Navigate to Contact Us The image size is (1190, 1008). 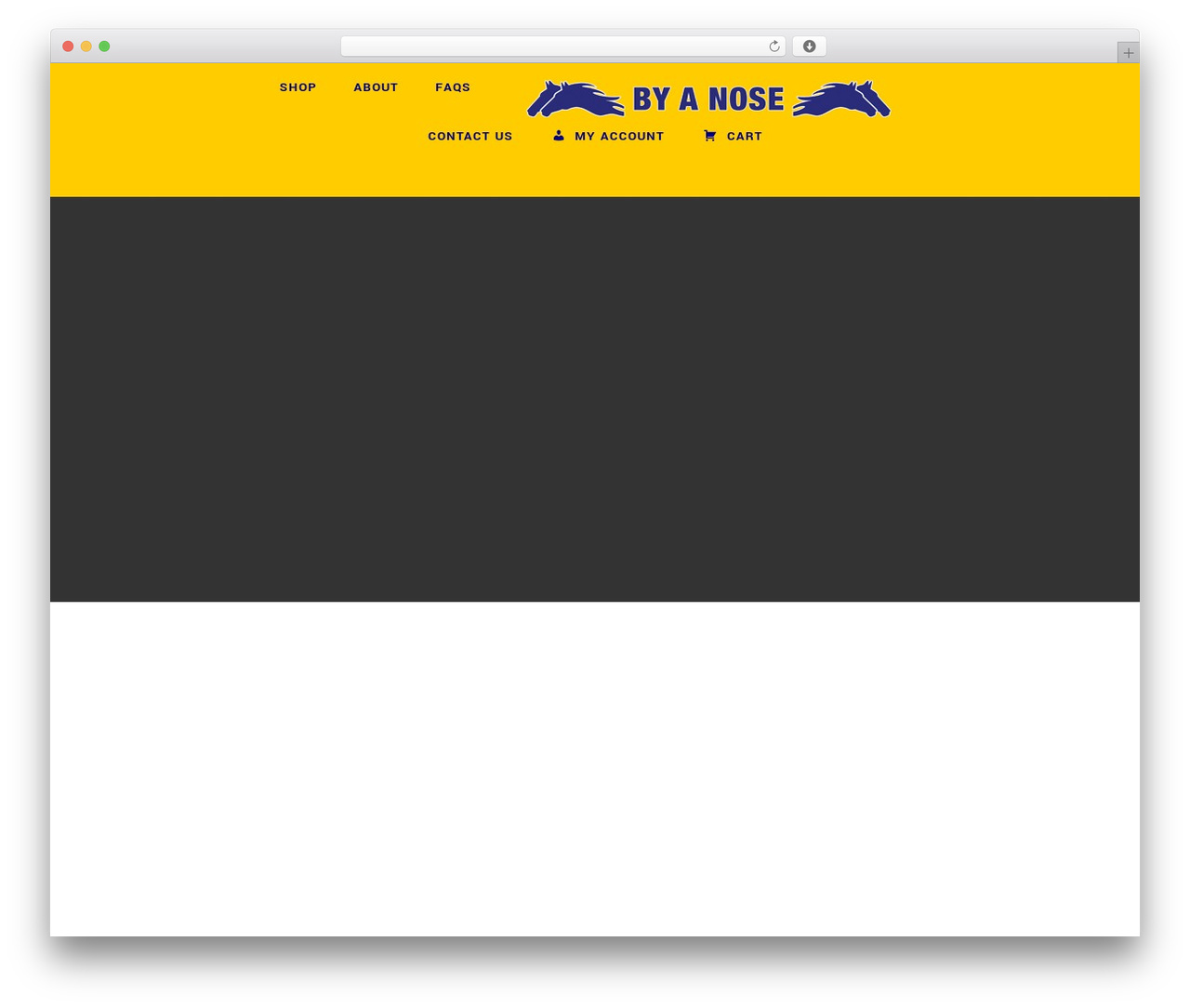click(x=470, y=136)
